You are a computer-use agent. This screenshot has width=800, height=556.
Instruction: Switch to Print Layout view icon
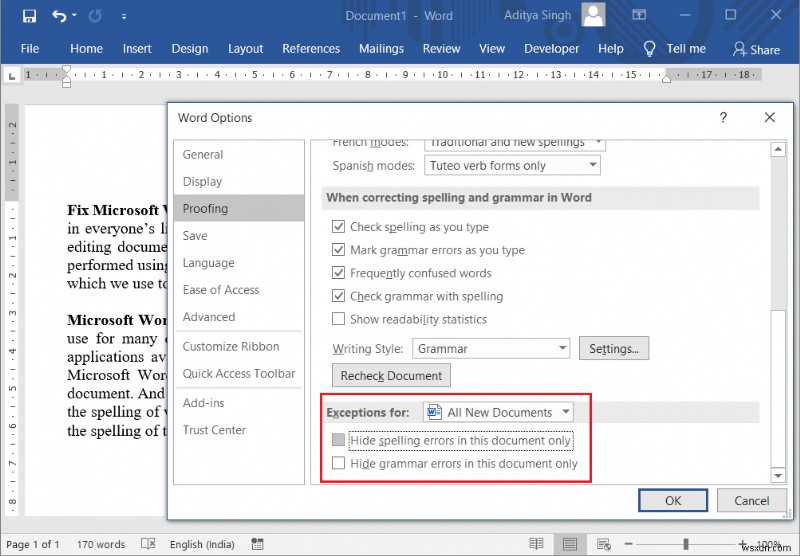(x=570, y=544)
